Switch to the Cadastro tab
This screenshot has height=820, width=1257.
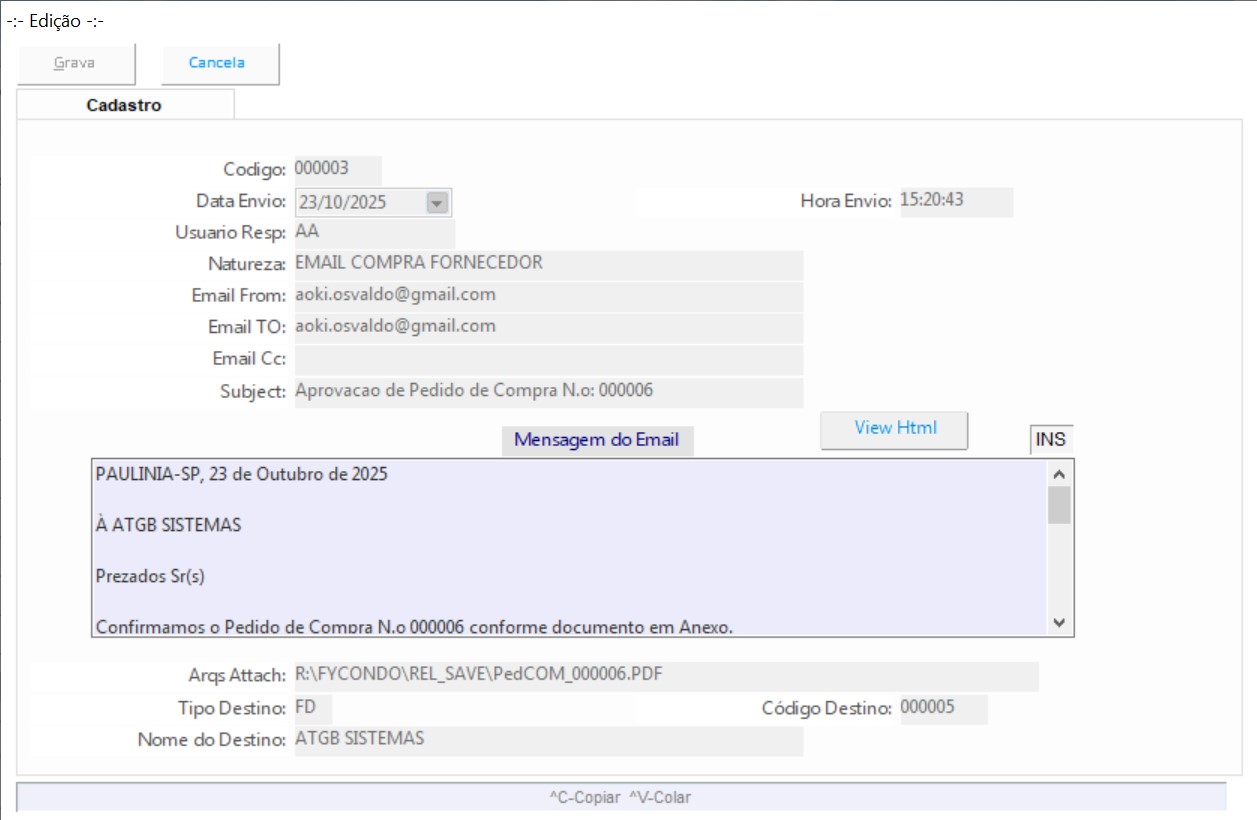click(x=125, y=105)
